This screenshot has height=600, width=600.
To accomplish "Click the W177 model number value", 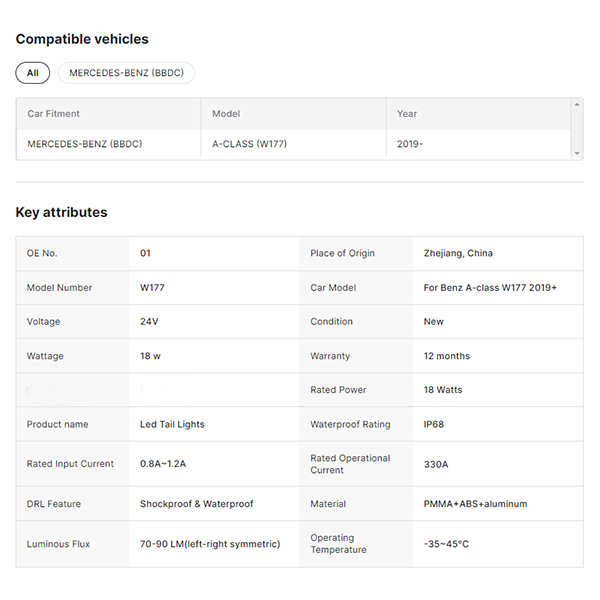I will point(152,288).
